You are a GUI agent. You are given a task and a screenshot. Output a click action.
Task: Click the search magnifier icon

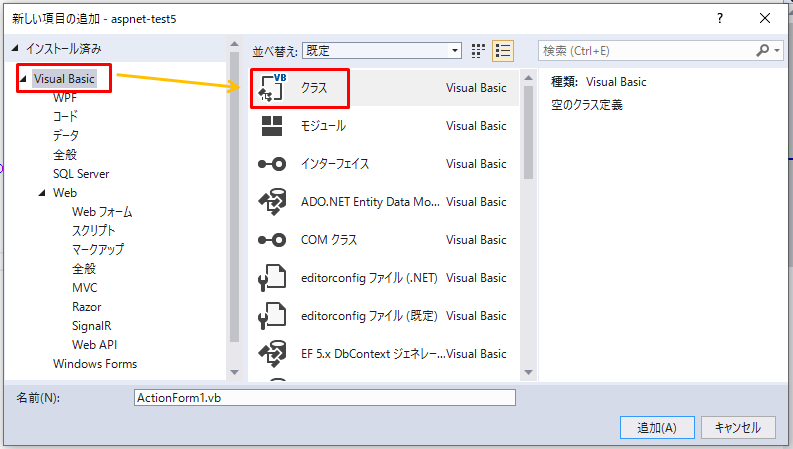(762, 51)
